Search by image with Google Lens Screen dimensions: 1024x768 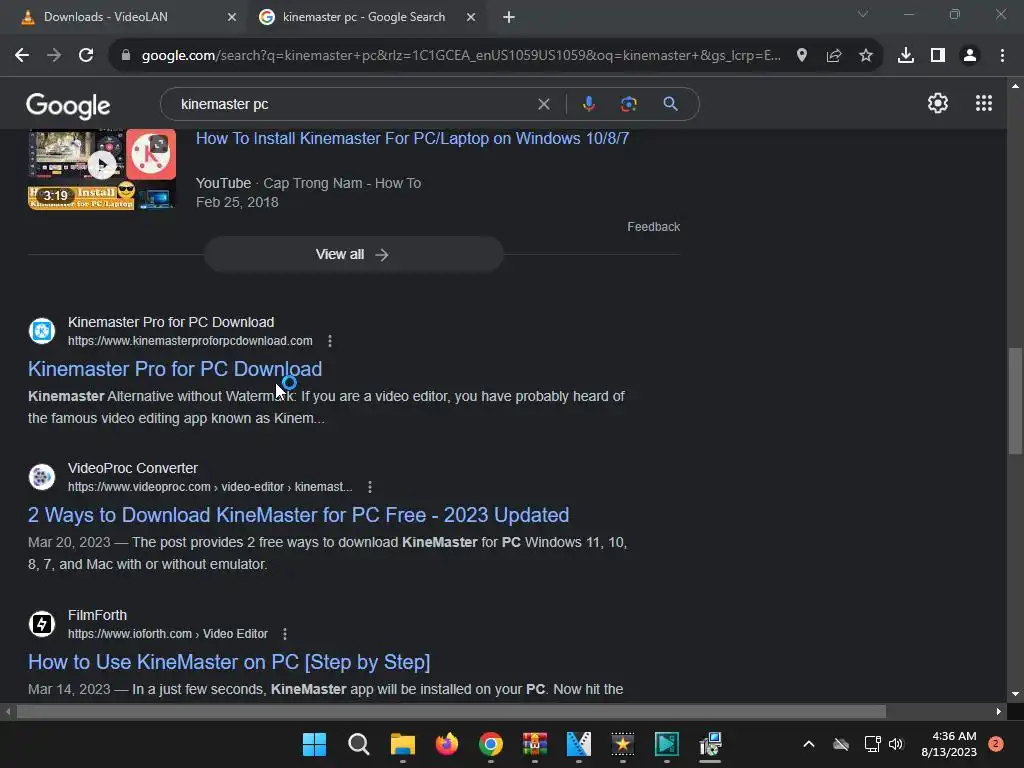(628, 104)
